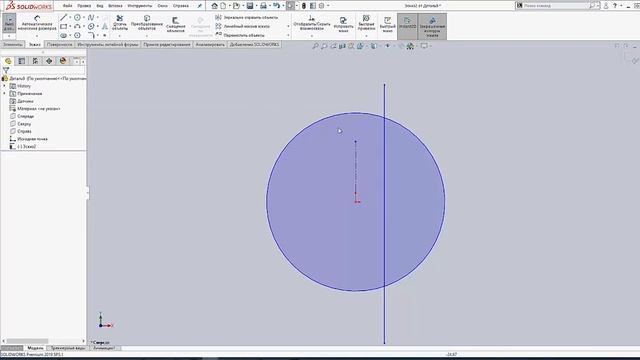
Task: Exit sketch using the top-left Sketch button
Action: tap(9, 23)
